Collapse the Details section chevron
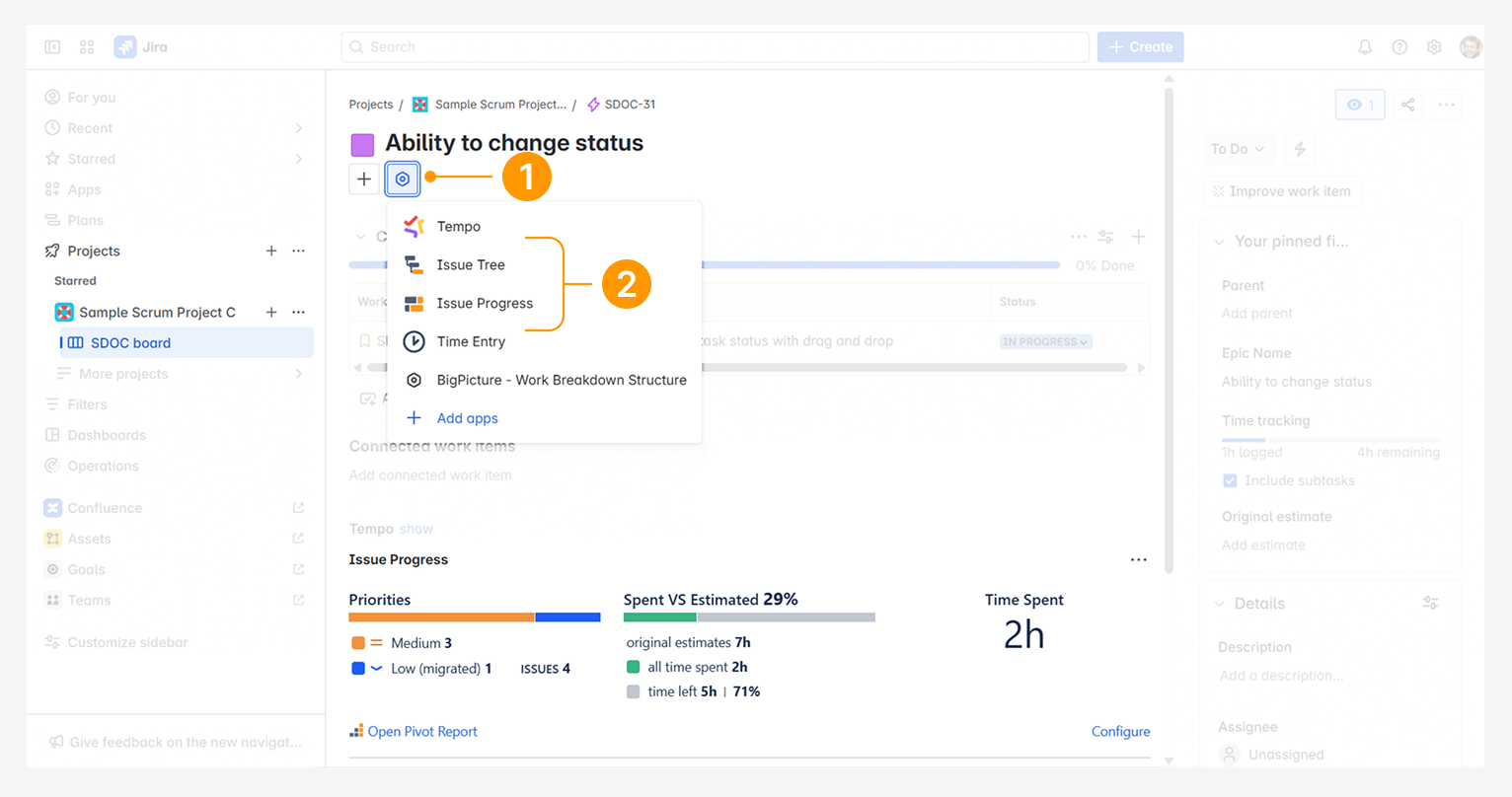Screen dimensions: 1512x797 [x=1219, y=604]
